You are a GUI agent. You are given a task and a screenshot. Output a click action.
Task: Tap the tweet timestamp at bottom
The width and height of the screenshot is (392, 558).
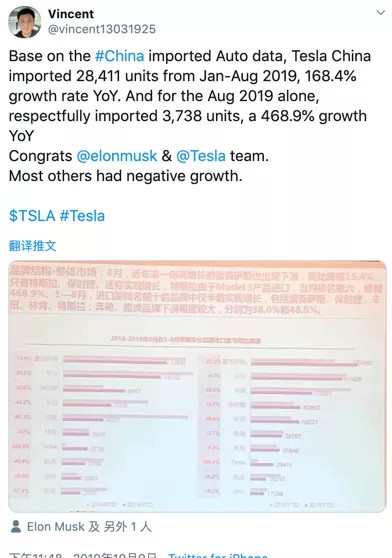(x=83, y=555)
